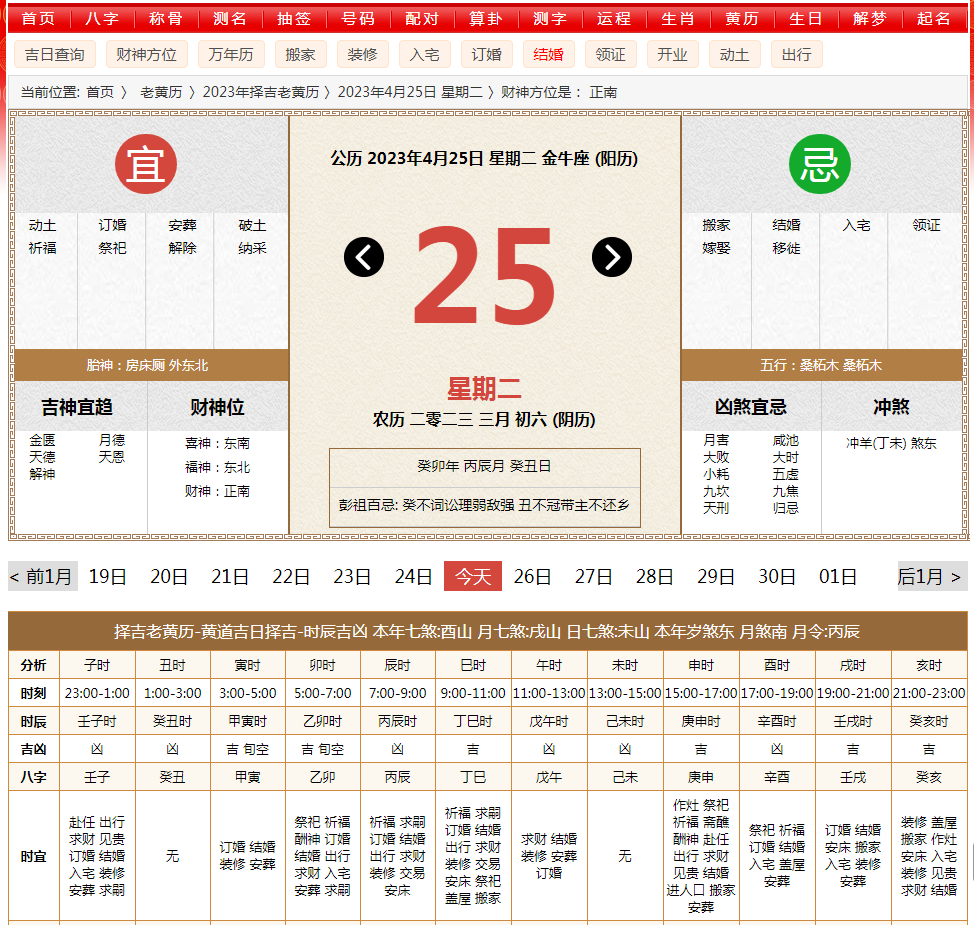This screenshot has height=925, width=974.
Task: Navigate to 26日 in date strip
Action: pos(533,576)
